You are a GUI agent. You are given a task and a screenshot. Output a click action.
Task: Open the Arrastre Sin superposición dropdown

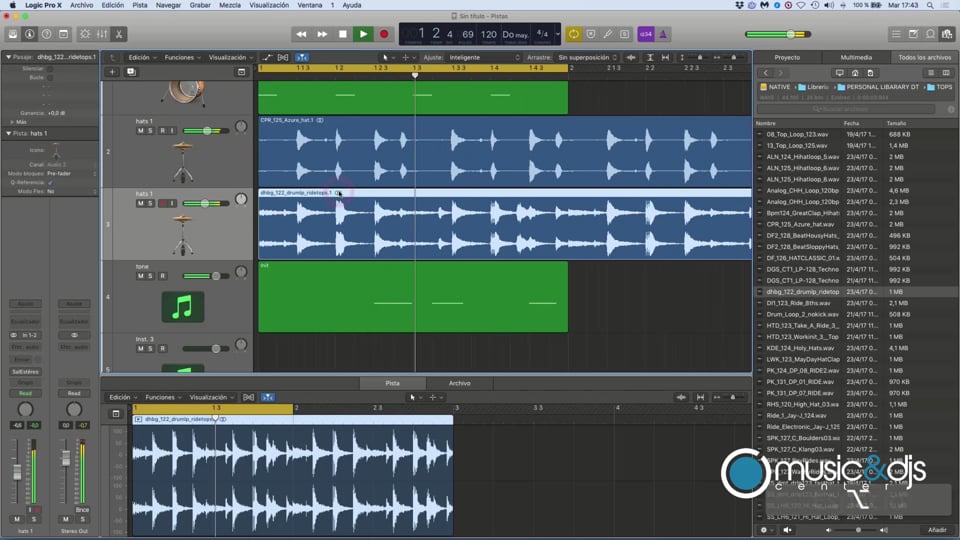[587, 58]
